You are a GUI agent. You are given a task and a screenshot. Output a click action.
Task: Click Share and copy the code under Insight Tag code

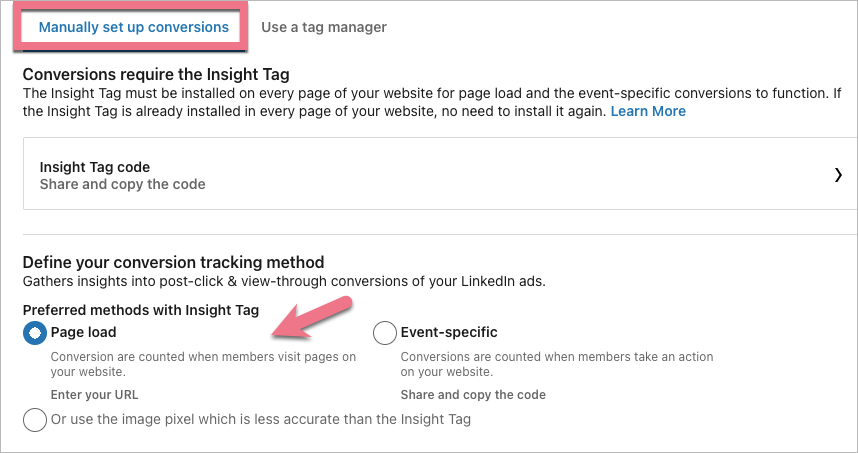coord(122,184)
